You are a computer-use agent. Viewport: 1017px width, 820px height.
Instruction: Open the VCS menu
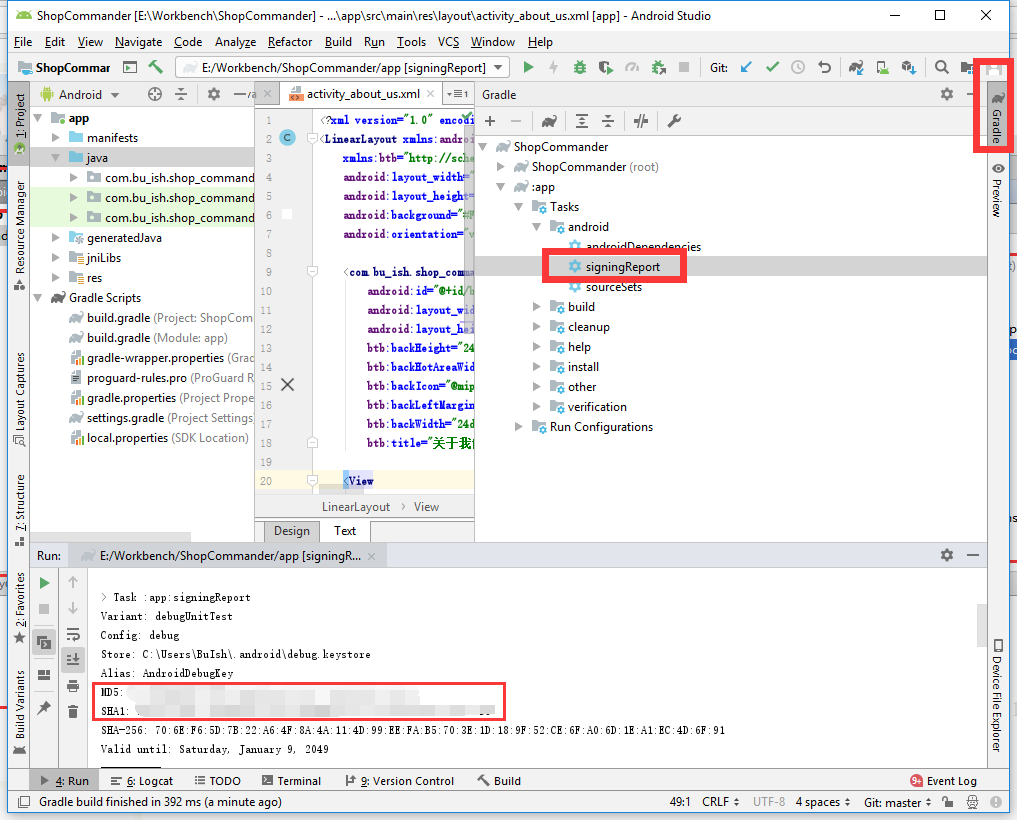(x=448, y=42)
